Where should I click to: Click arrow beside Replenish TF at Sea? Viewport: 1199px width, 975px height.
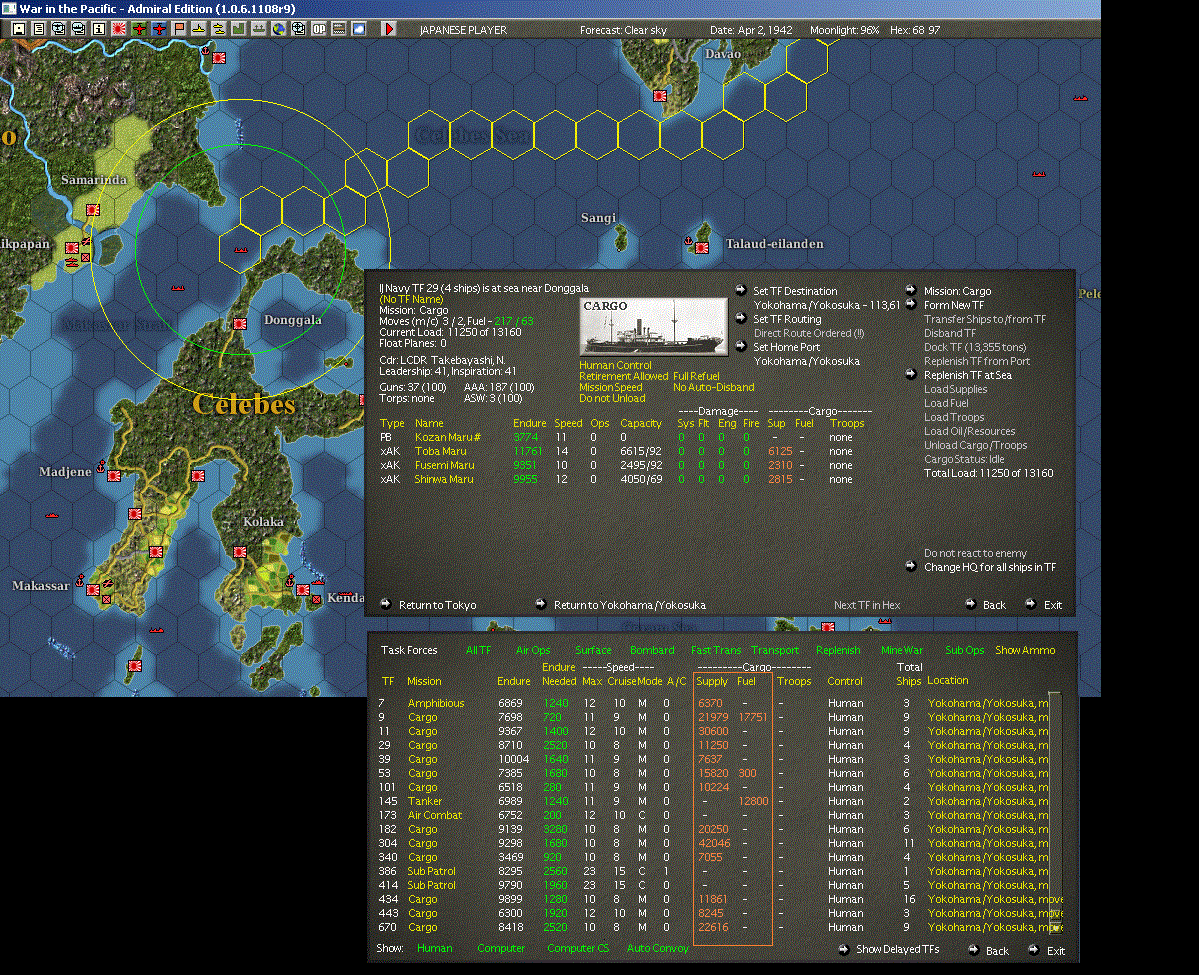click(911, 374)
